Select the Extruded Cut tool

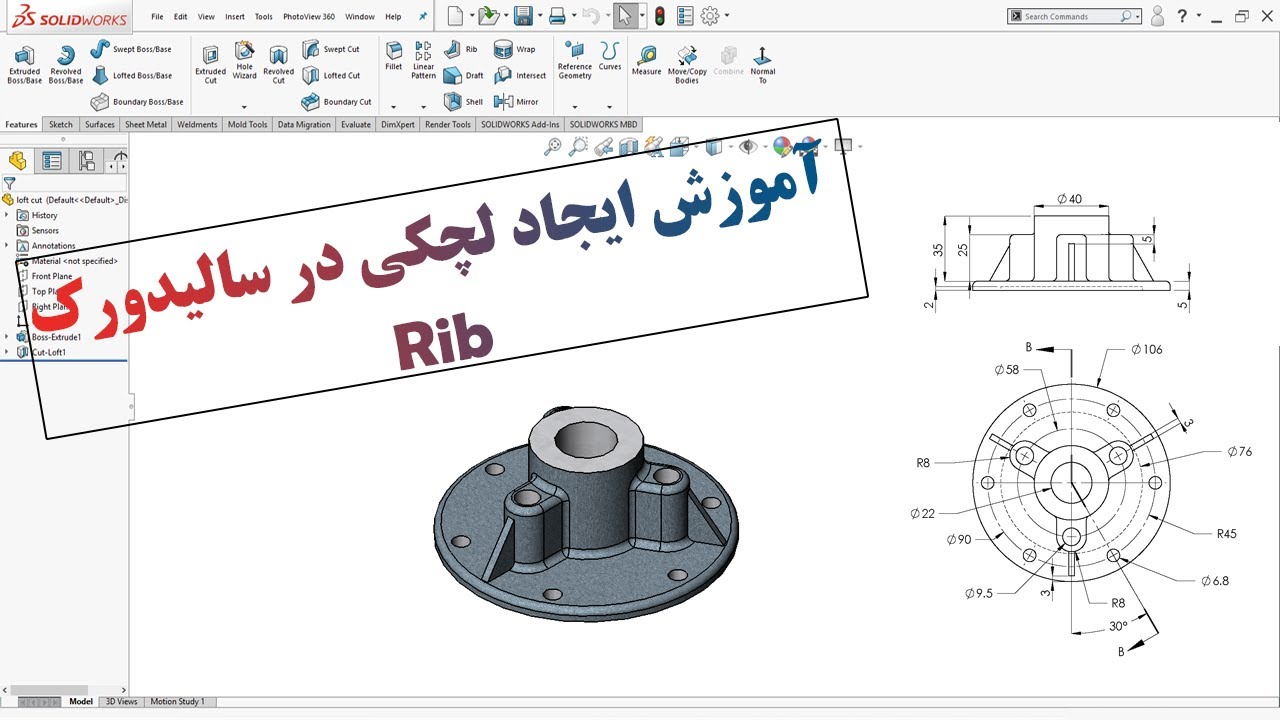[210, 64]
